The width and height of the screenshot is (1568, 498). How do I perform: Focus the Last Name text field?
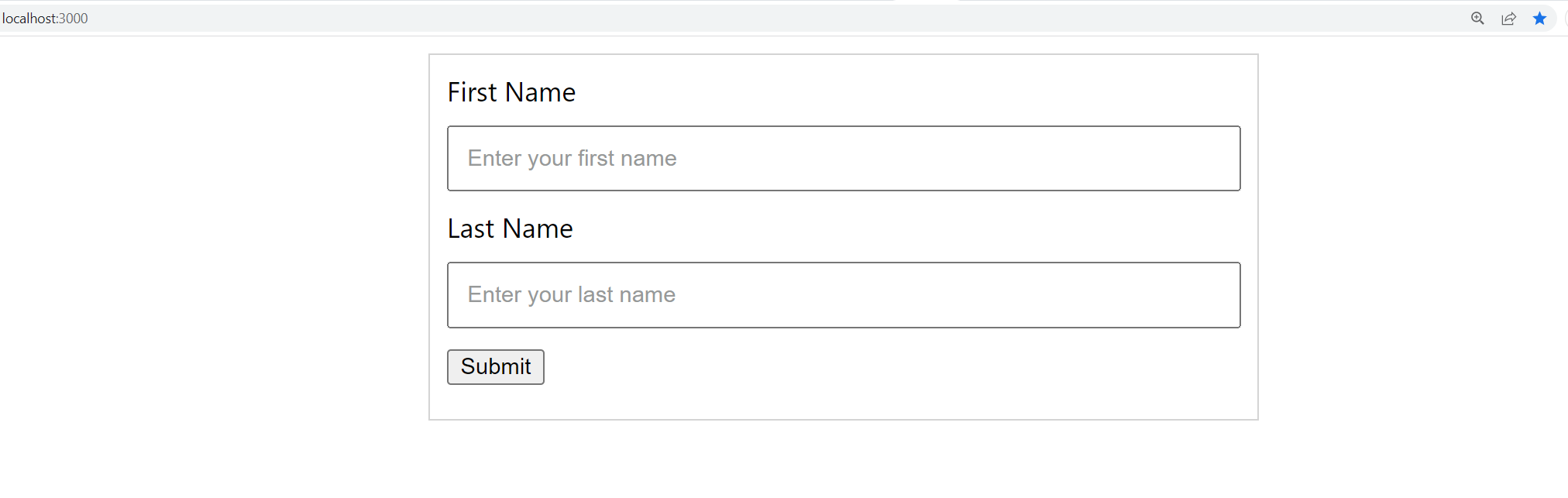point(843,295)
